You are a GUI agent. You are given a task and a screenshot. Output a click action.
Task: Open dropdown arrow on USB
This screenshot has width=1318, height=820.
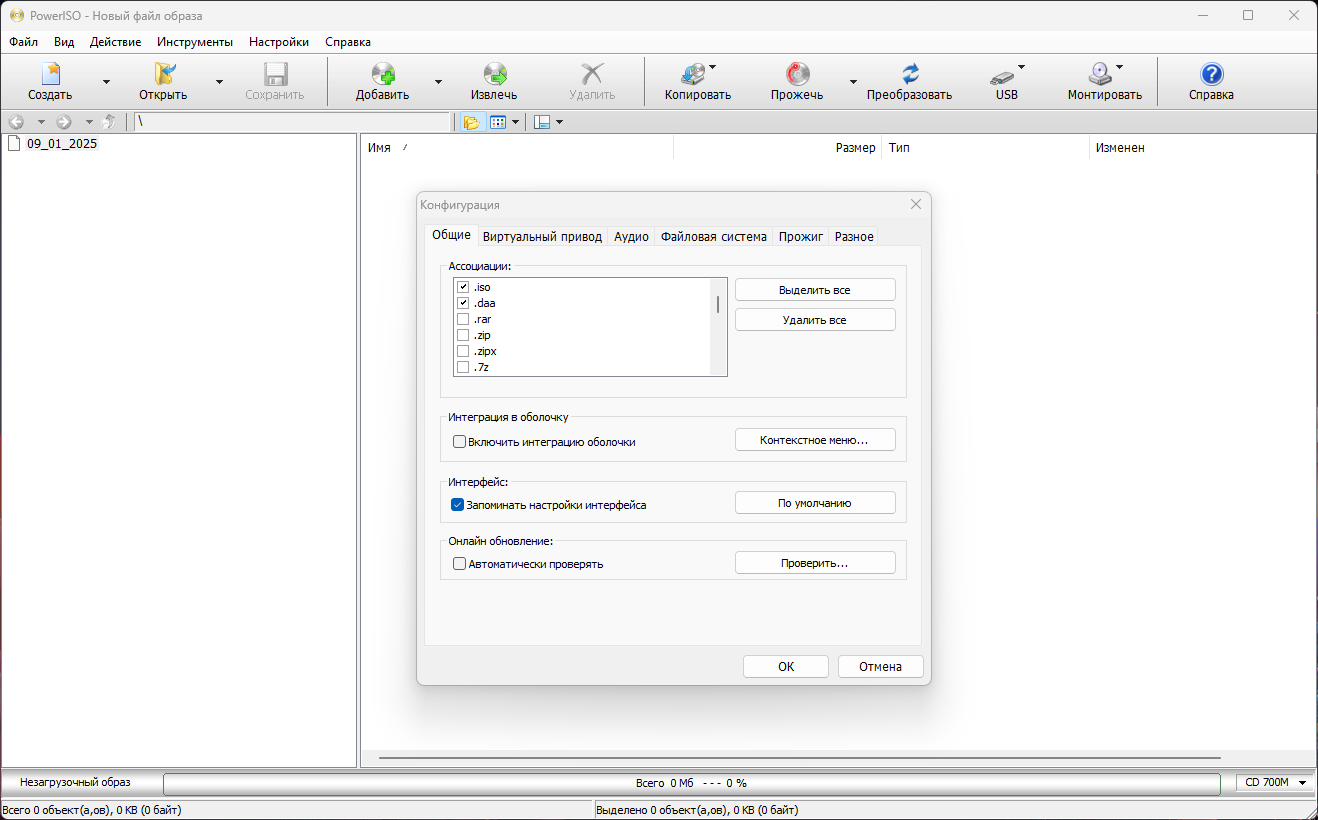(x=1021, y=67)
